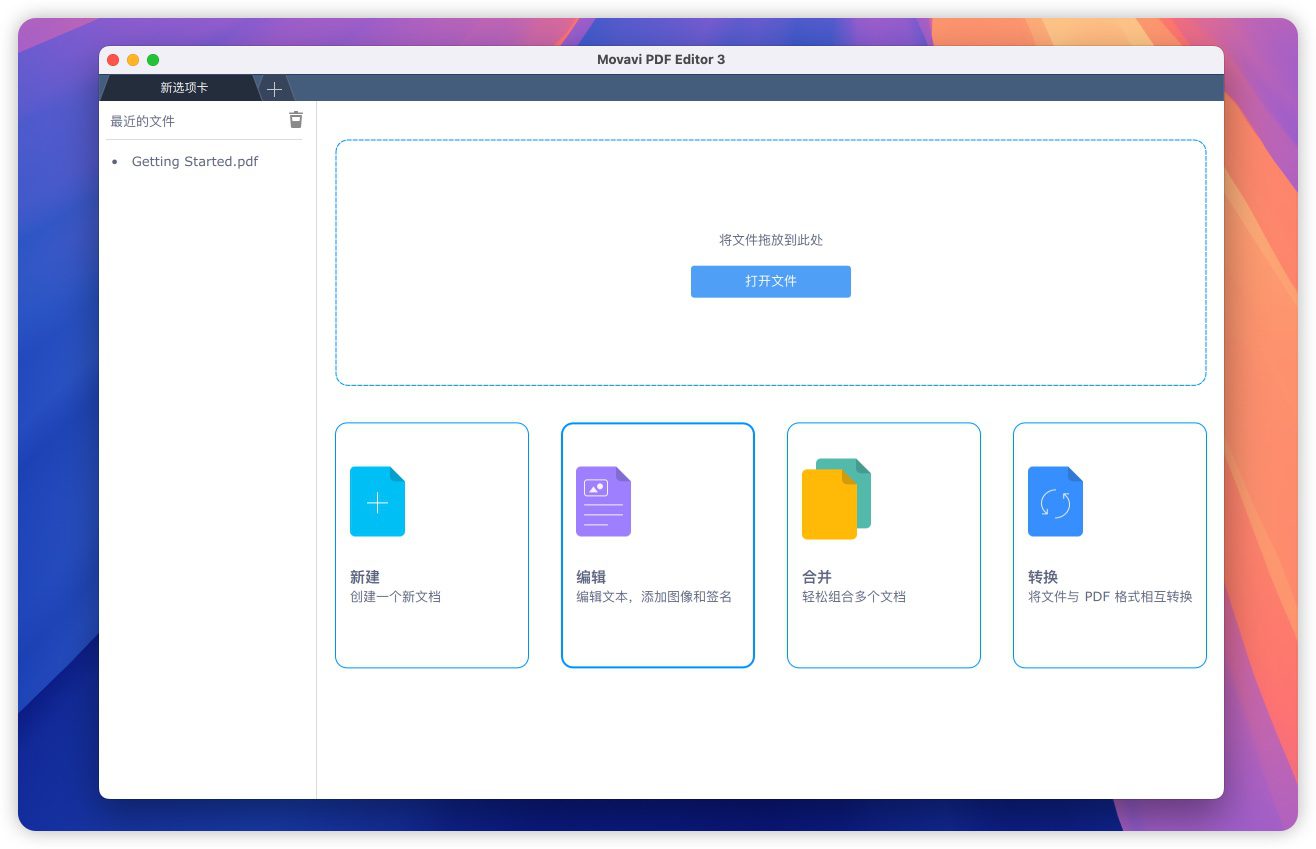Click the 编辑 card title

(591, 577)
